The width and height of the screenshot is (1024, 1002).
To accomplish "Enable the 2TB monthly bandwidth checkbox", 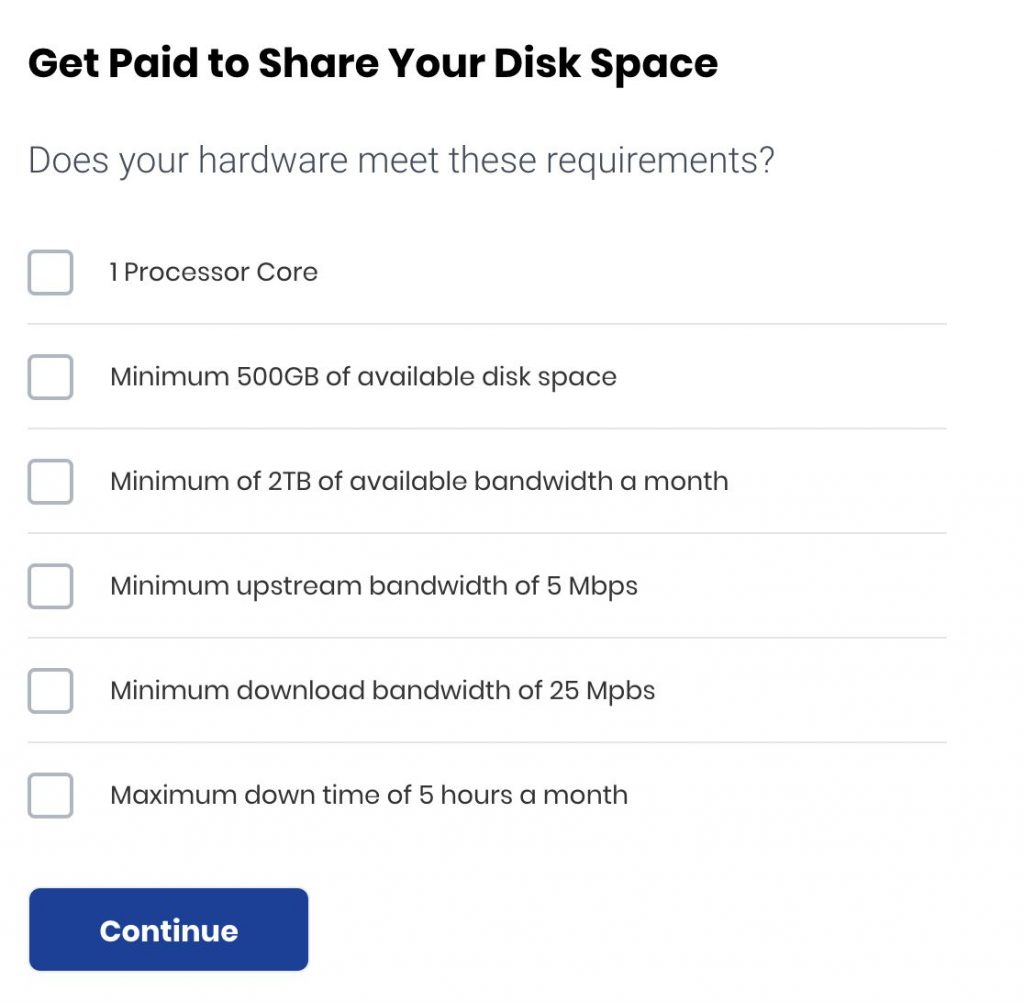I will 50,482.
